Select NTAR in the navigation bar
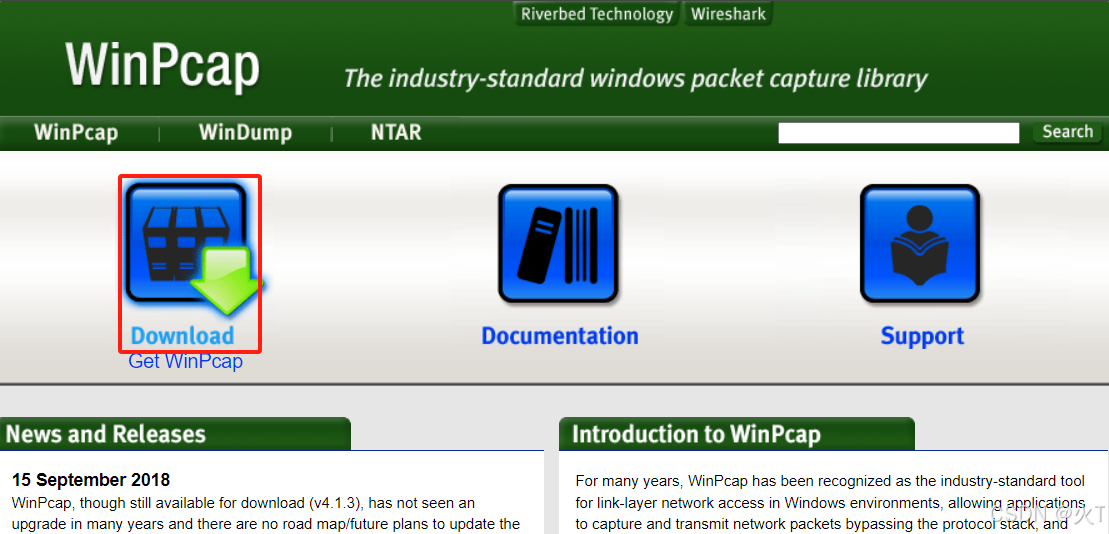The image size is (1109, 534). click(x=396, y=132)
